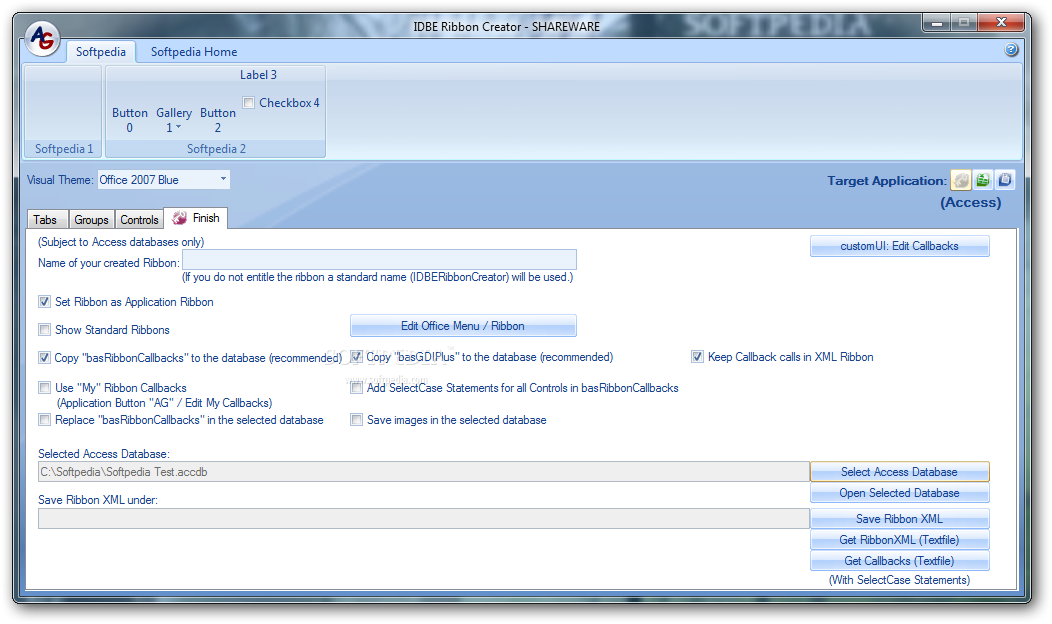This screenshot has width=1052, height=624.
Task: Click the Name of your created Ribbon field
Action: click(x=379, y=260)
